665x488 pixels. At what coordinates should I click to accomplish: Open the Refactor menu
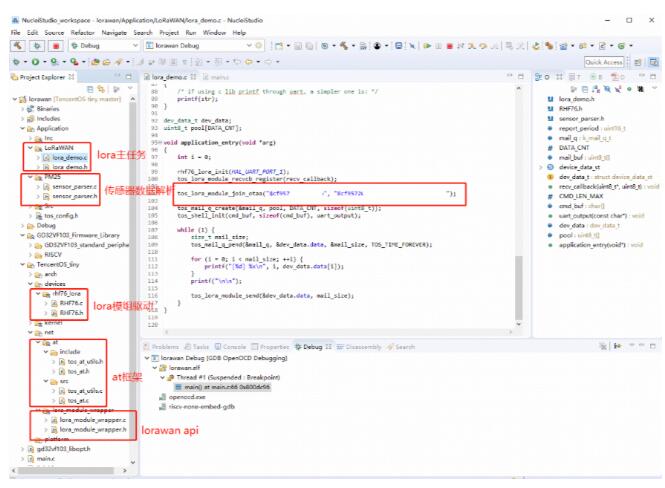[82, 33]
